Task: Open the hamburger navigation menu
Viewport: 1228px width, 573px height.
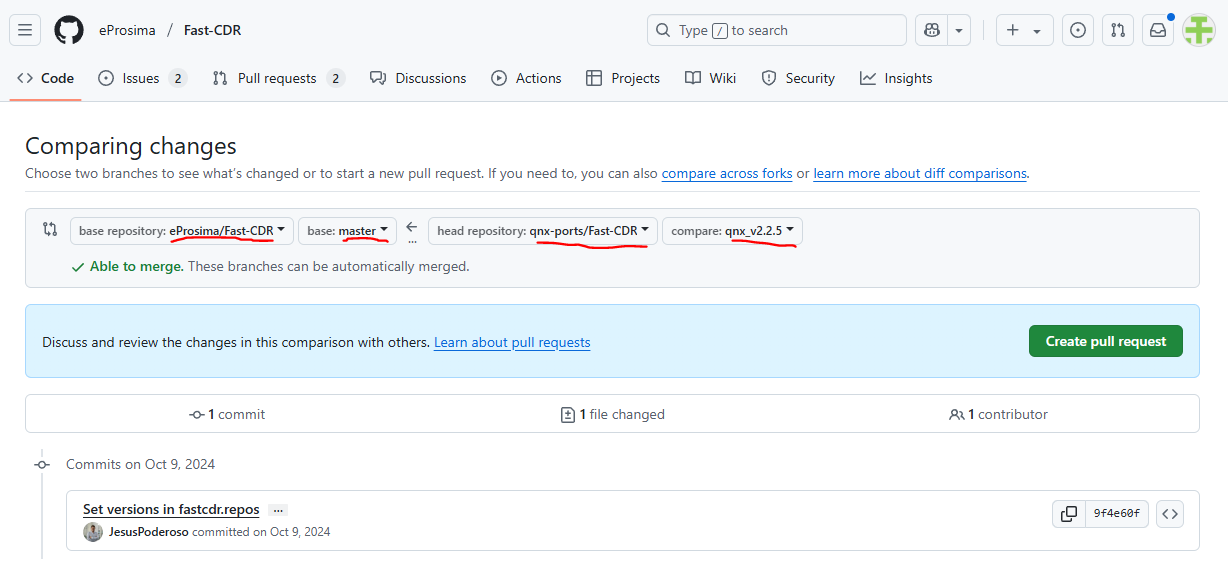Action: tap(25, 30)
